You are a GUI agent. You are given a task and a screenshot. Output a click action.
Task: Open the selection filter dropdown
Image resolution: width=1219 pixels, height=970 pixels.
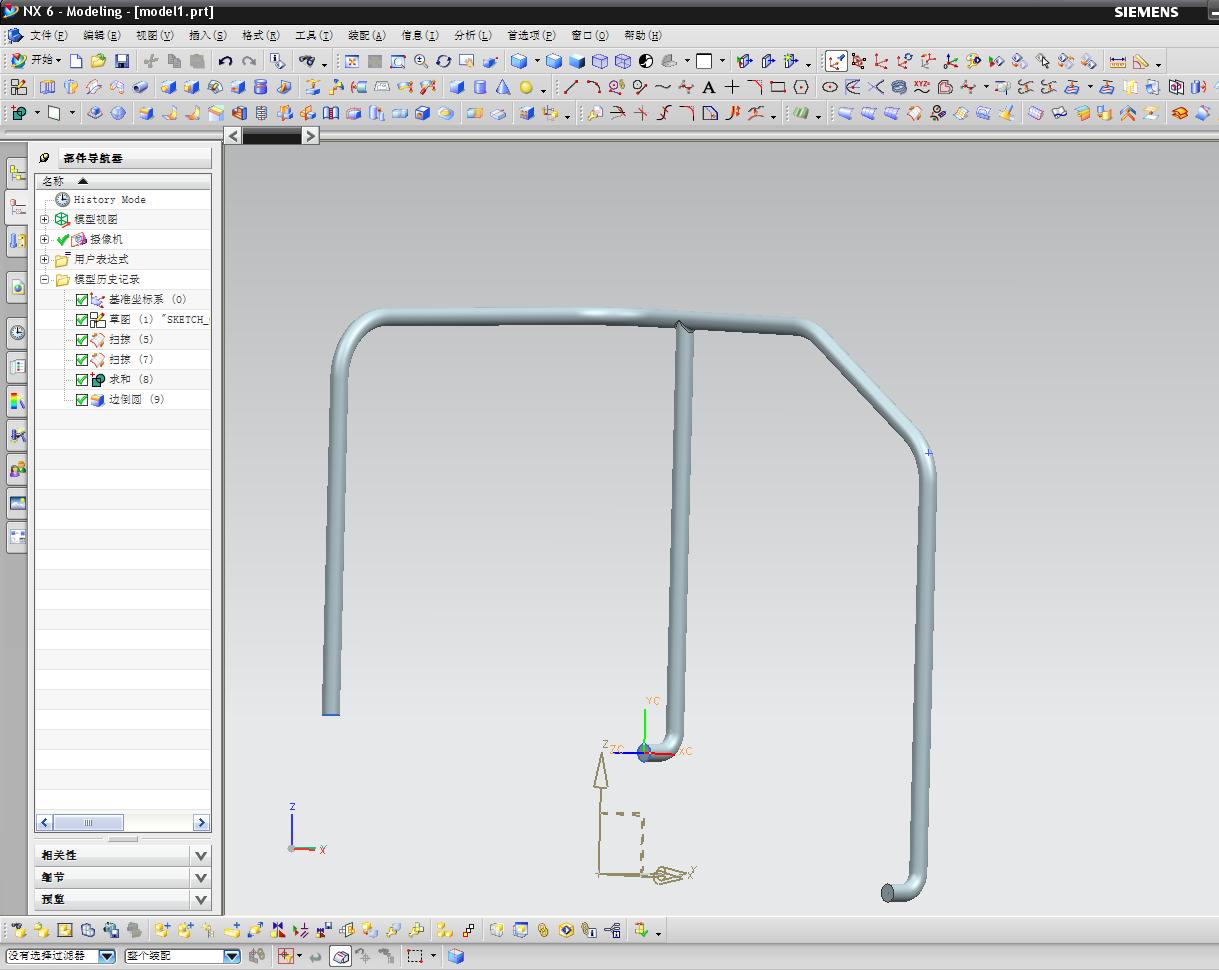(107, 956)
